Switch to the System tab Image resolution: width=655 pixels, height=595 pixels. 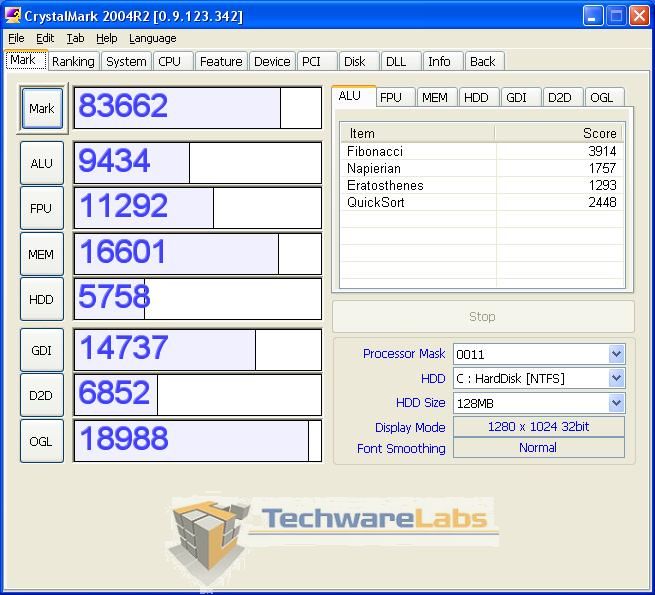[126, 61]
